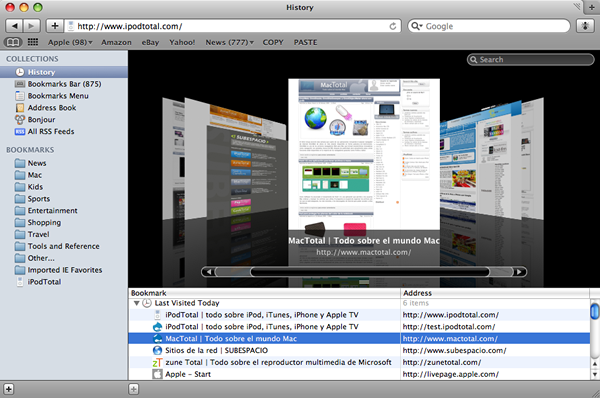
Task: Select Bookmarks Bar (875) collection
Action: (x=64, y=84)
